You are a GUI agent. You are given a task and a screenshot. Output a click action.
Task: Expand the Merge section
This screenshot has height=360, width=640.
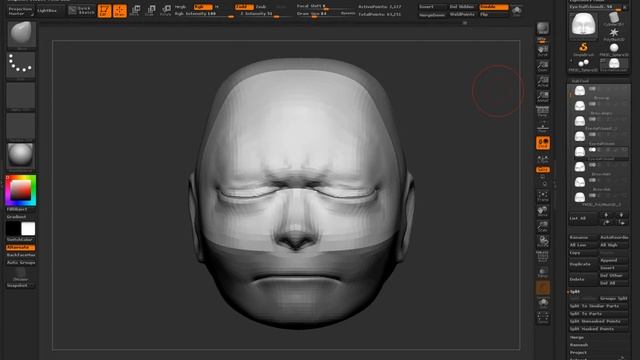[577, 338]
